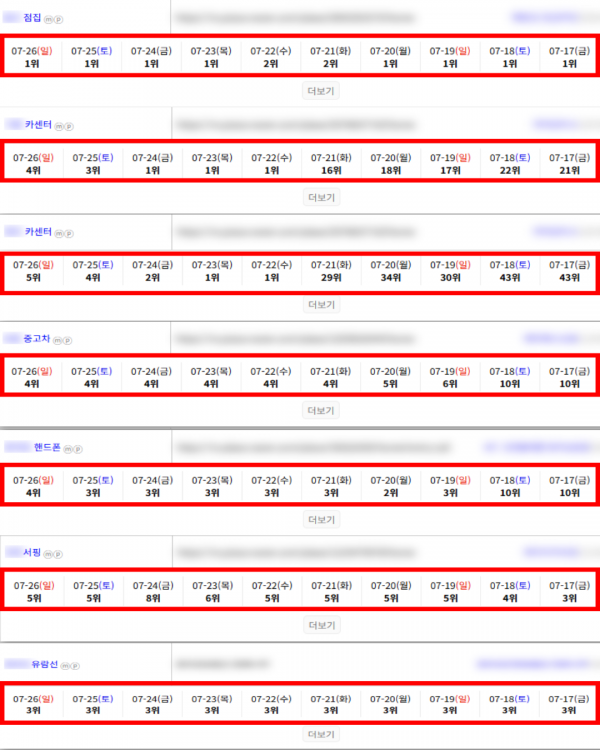Click the m icon beside 점집
600x750 pixels.
(48, 20)
